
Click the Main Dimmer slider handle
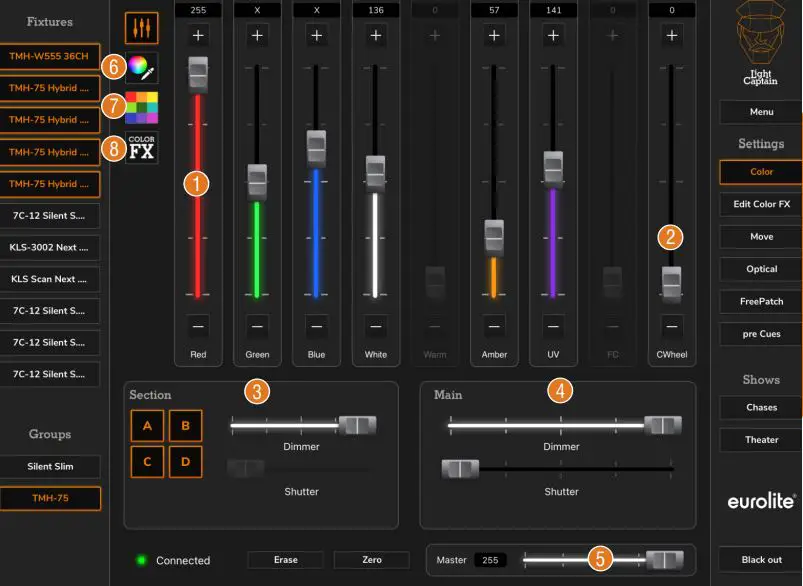(x=663, y=425)
